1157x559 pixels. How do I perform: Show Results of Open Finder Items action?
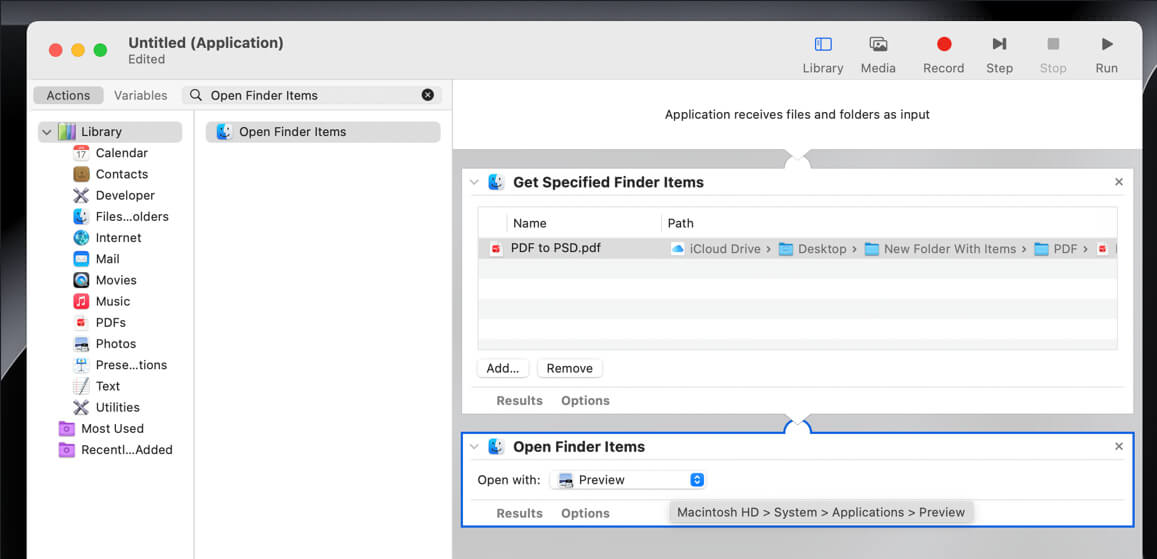[519, 513]
